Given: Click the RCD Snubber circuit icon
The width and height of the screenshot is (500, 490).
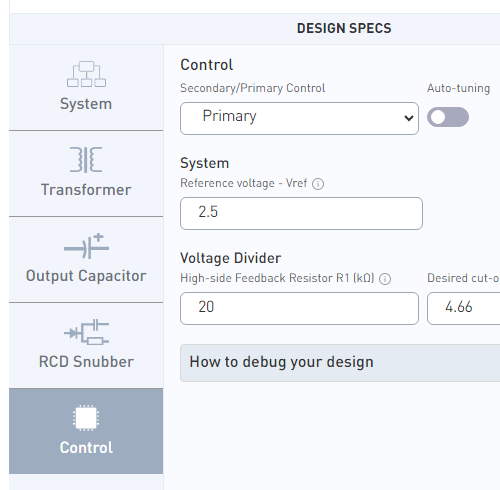Looking at the screenshot, I should (86, 332).
